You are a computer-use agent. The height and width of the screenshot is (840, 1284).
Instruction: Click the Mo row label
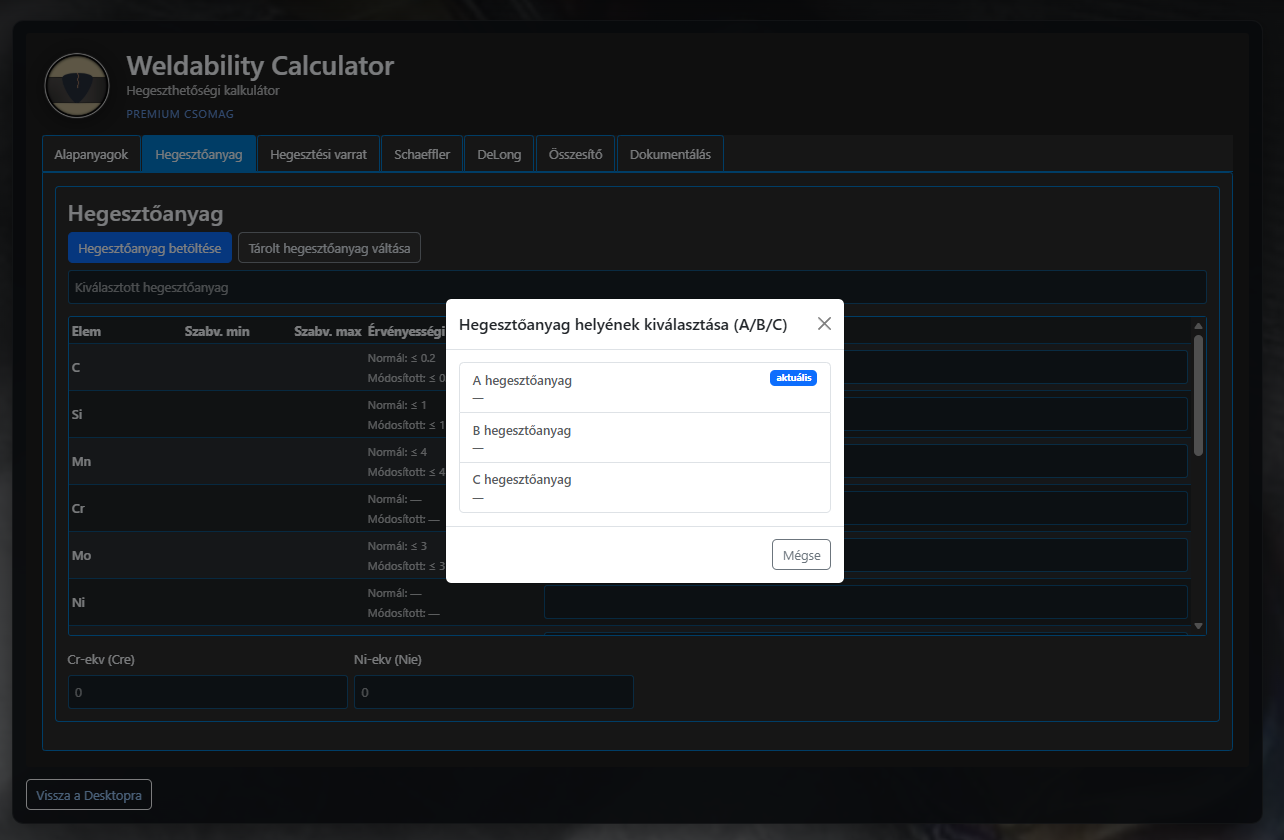tap(82, 555)
